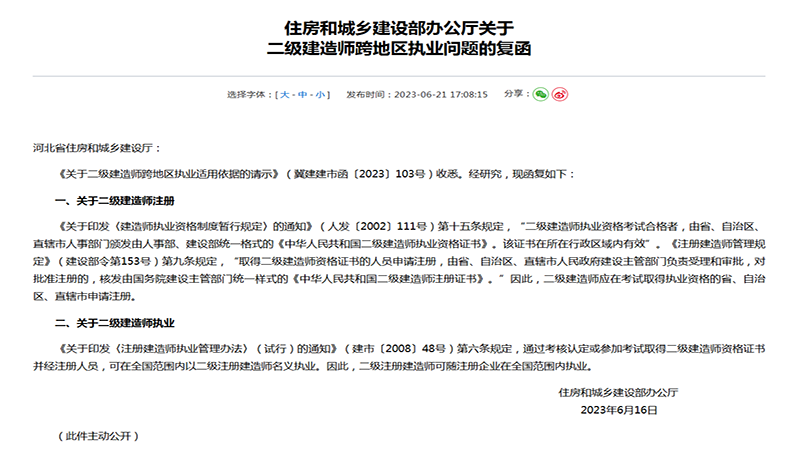This screenshot has height=450, width=800.
Task: Click the signing date 2023年6月16日
Action: (618, 410)
